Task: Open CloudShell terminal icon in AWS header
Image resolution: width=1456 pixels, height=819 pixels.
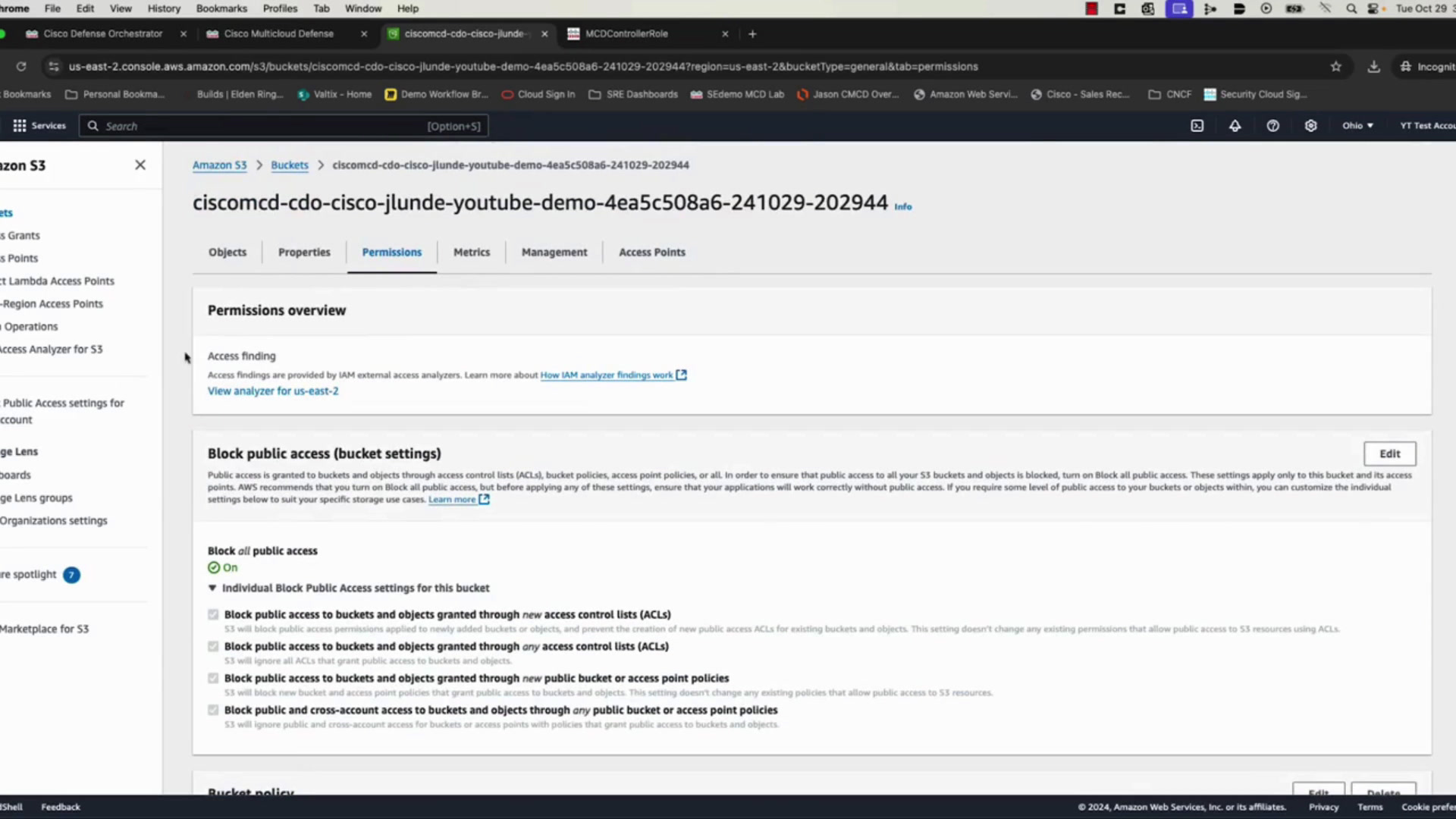Action: click(1197, 126)
